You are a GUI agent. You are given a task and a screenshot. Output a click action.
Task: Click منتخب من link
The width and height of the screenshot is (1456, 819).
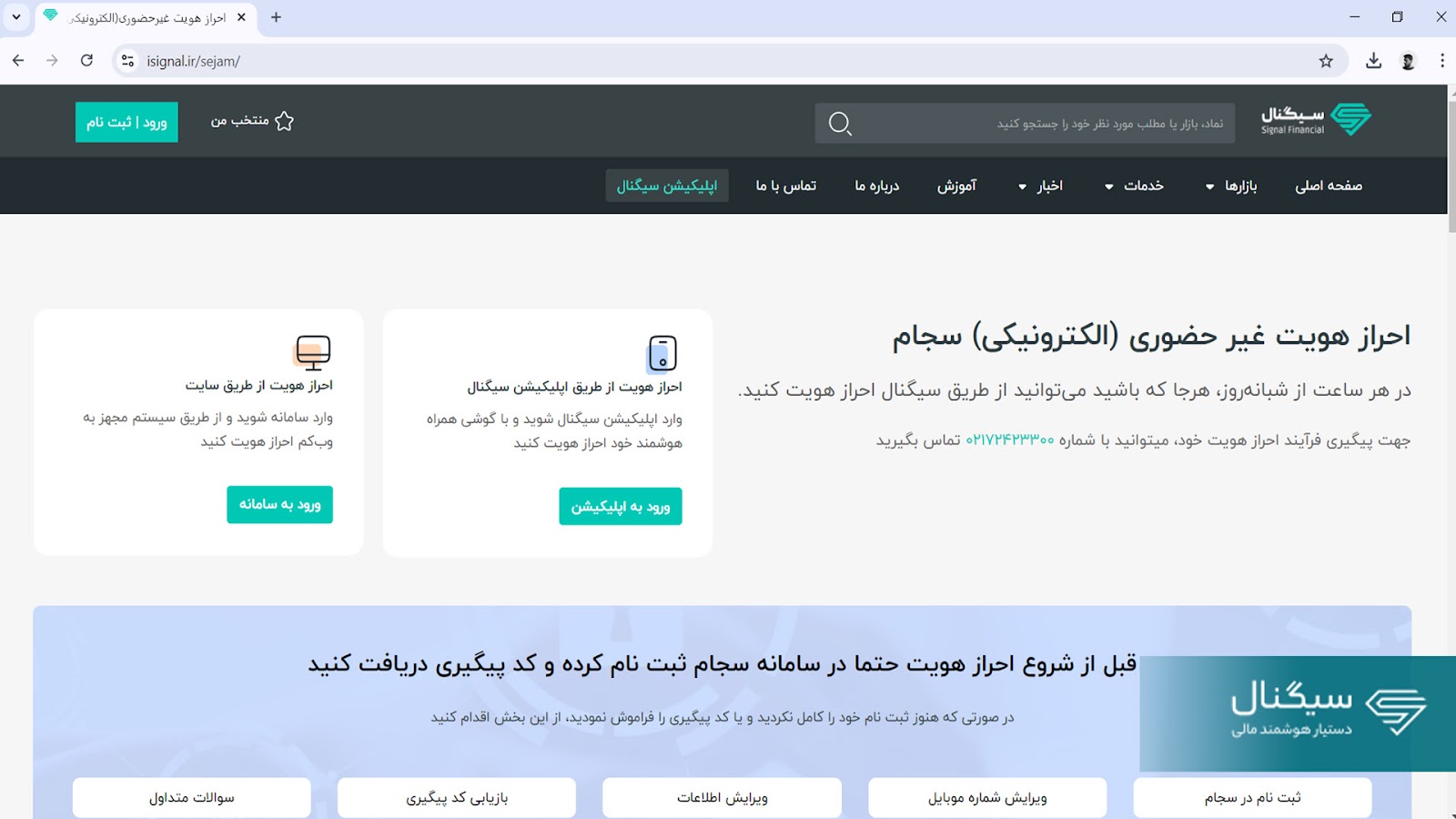pos(252,121)
